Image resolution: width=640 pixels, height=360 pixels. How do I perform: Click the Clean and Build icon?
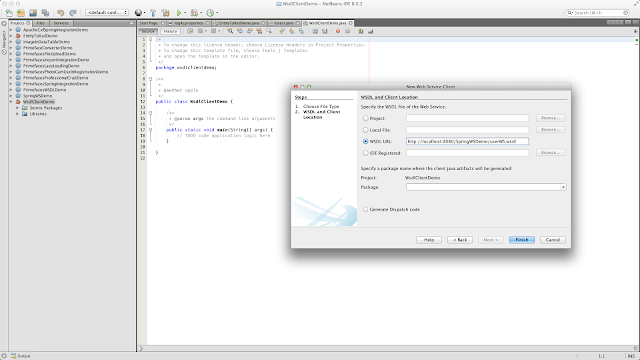click(x=165, y=13)
